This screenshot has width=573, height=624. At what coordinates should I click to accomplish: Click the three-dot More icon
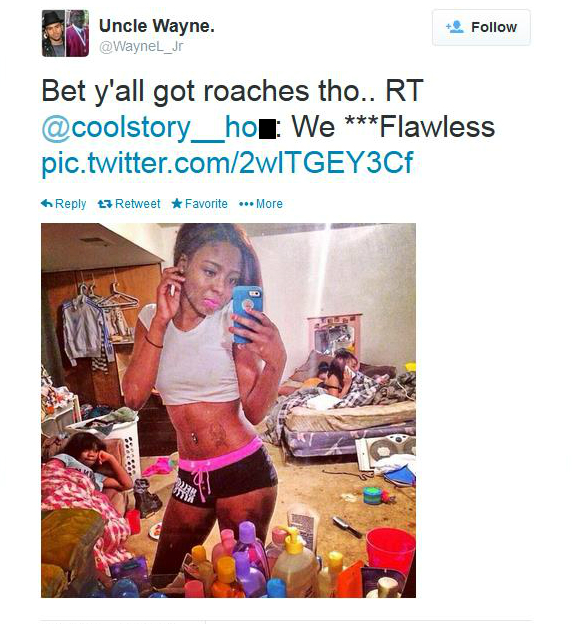[246, 204]
